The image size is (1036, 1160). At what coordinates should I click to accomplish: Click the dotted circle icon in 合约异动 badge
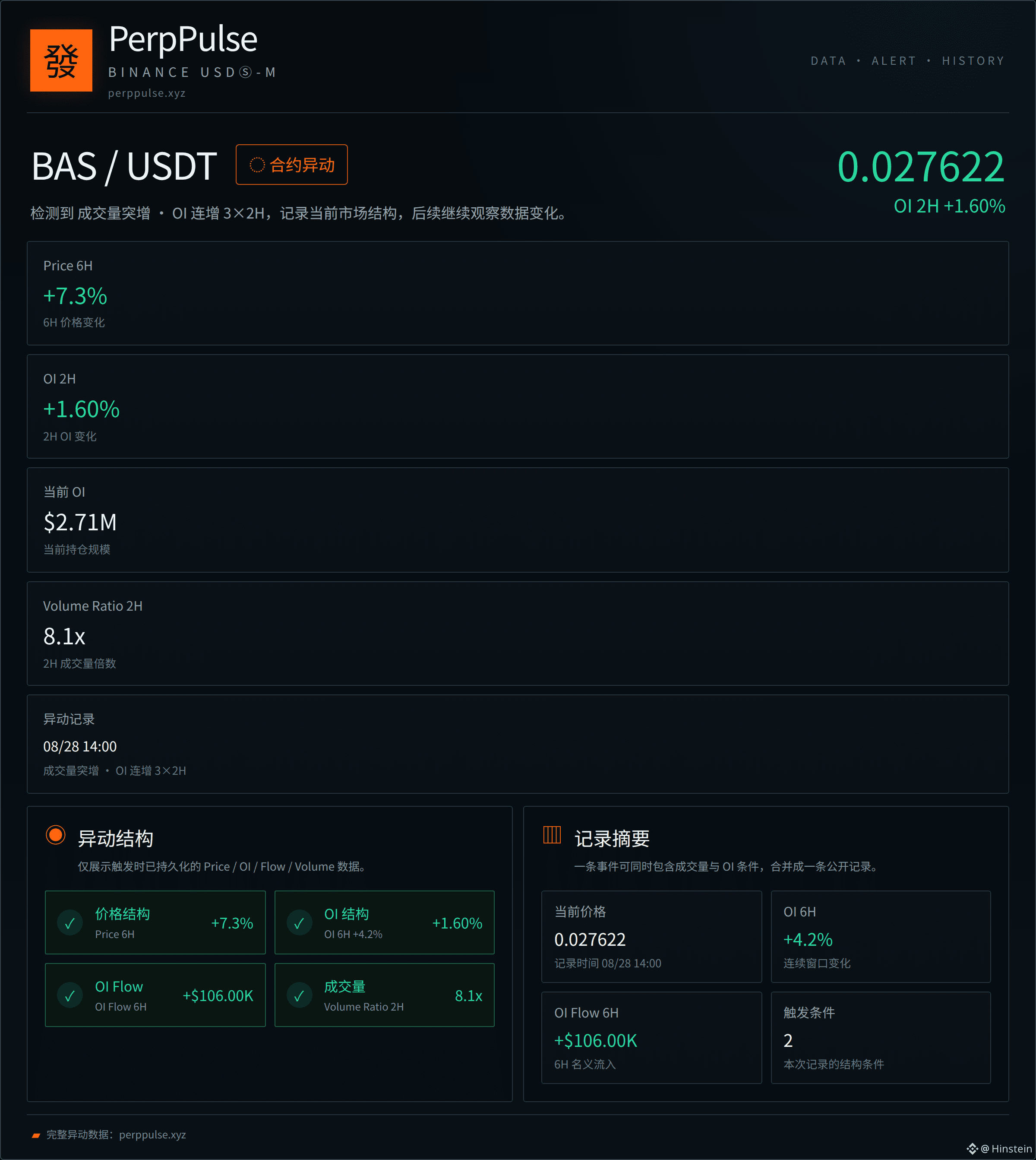click(x=257, y=165)
